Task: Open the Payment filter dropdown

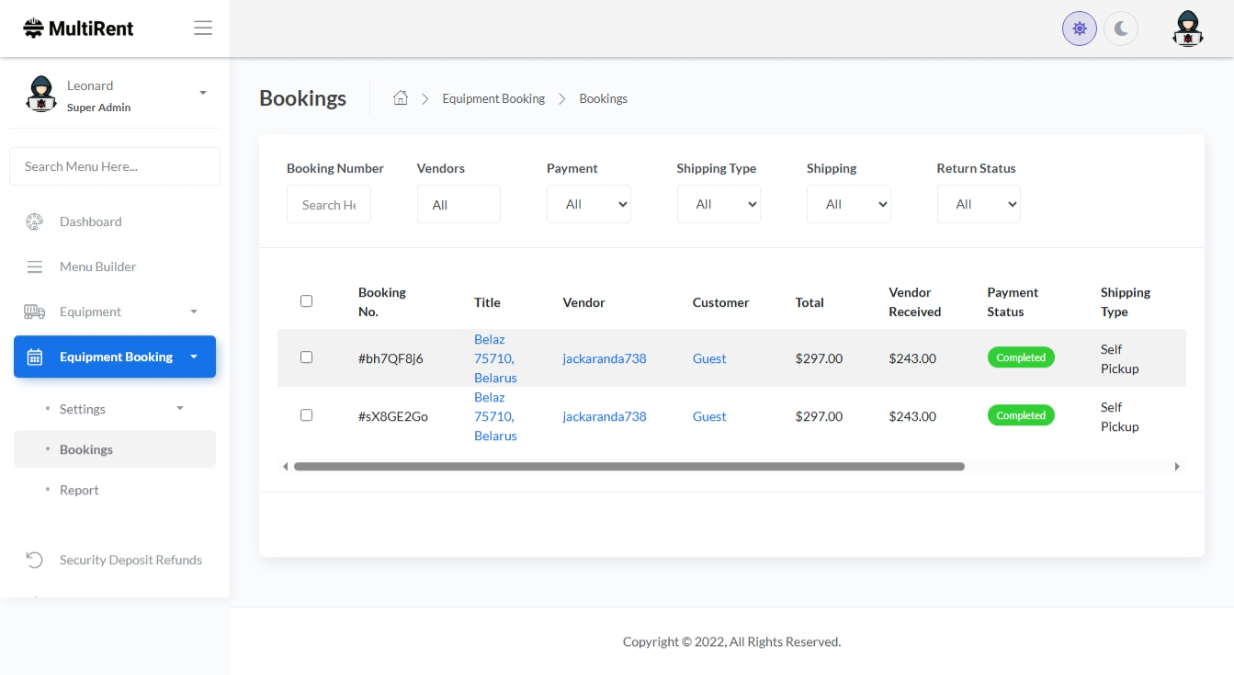Action: [x=588, y=204]
